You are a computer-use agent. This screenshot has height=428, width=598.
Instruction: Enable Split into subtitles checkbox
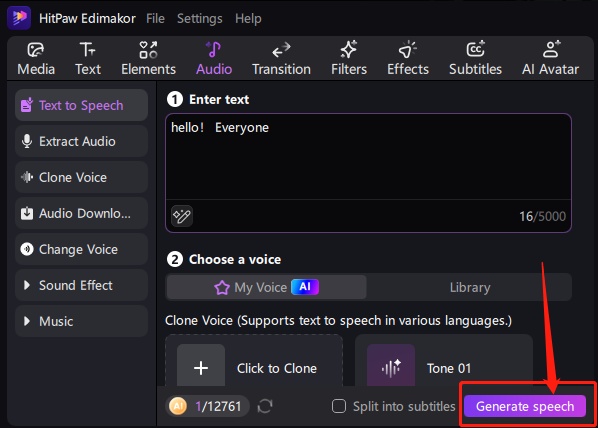tap(339, 406)
